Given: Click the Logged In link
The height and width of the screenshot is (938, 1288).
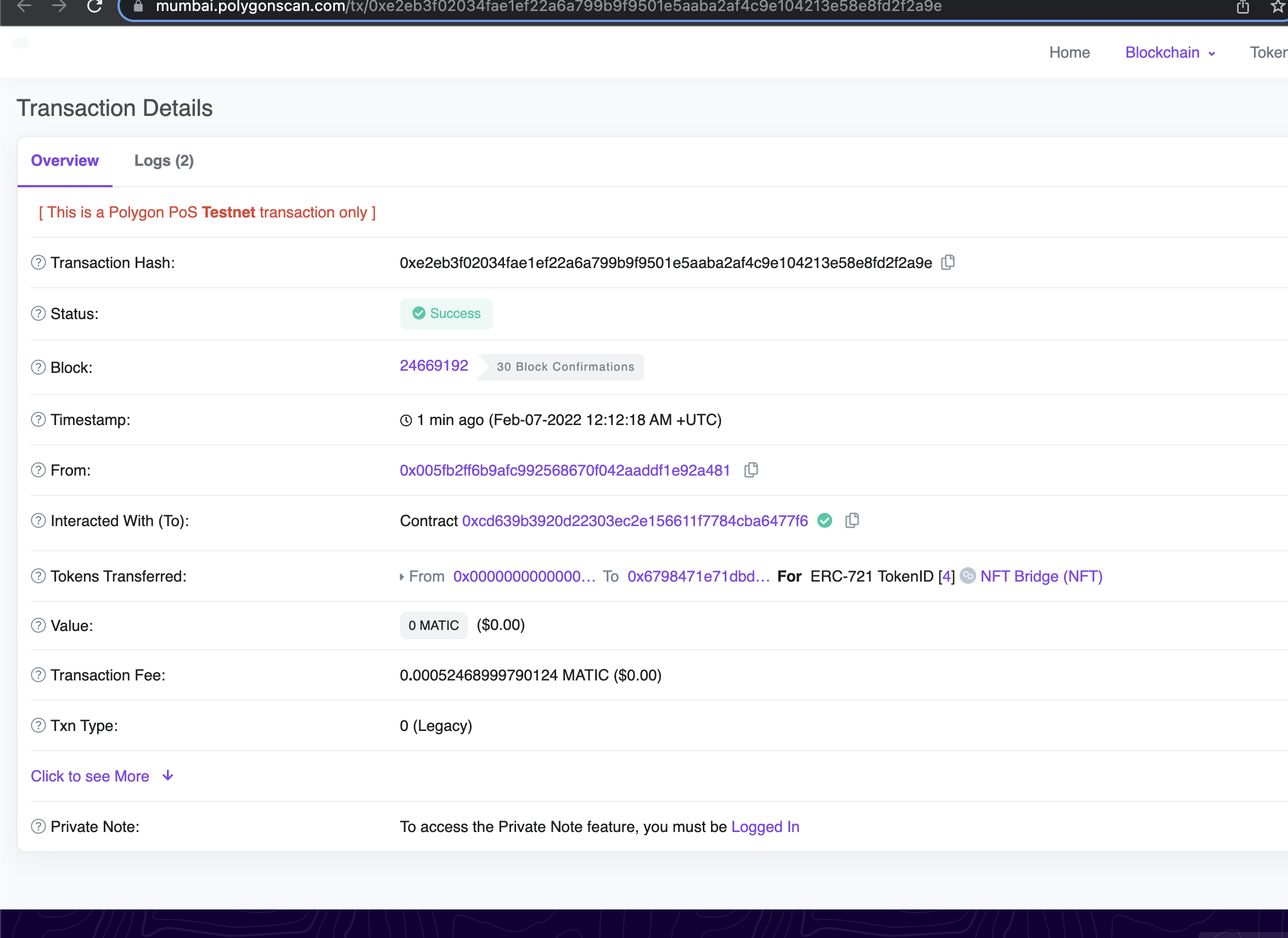Looking at the screenshot, I should (x=765, y=827).
